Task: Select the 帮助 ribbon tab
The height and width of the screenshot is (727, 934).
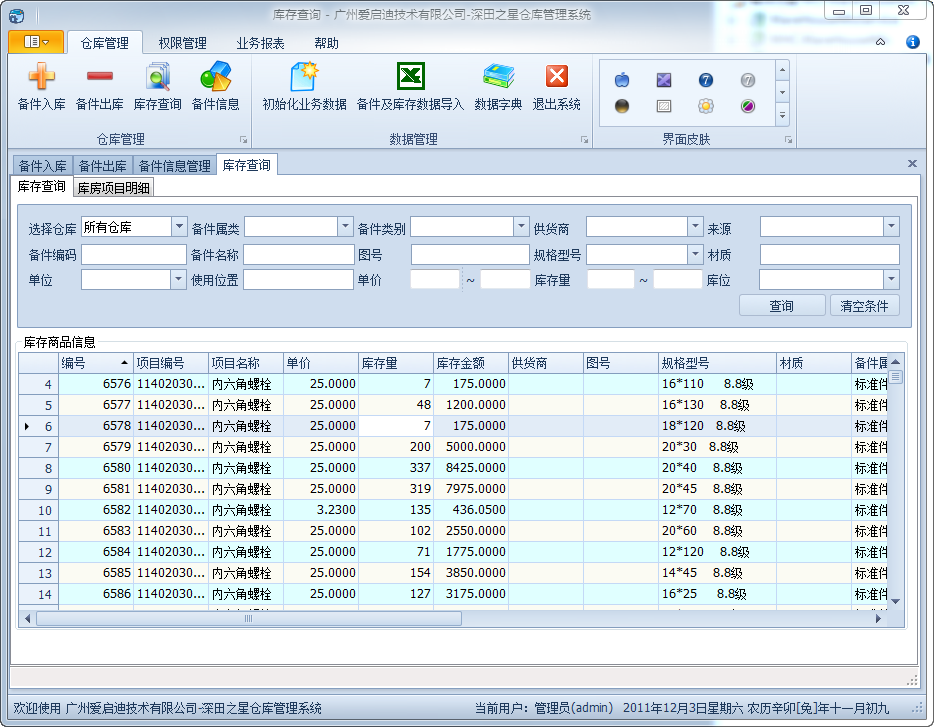Action: pyautogui.click(x=326, y=43)
